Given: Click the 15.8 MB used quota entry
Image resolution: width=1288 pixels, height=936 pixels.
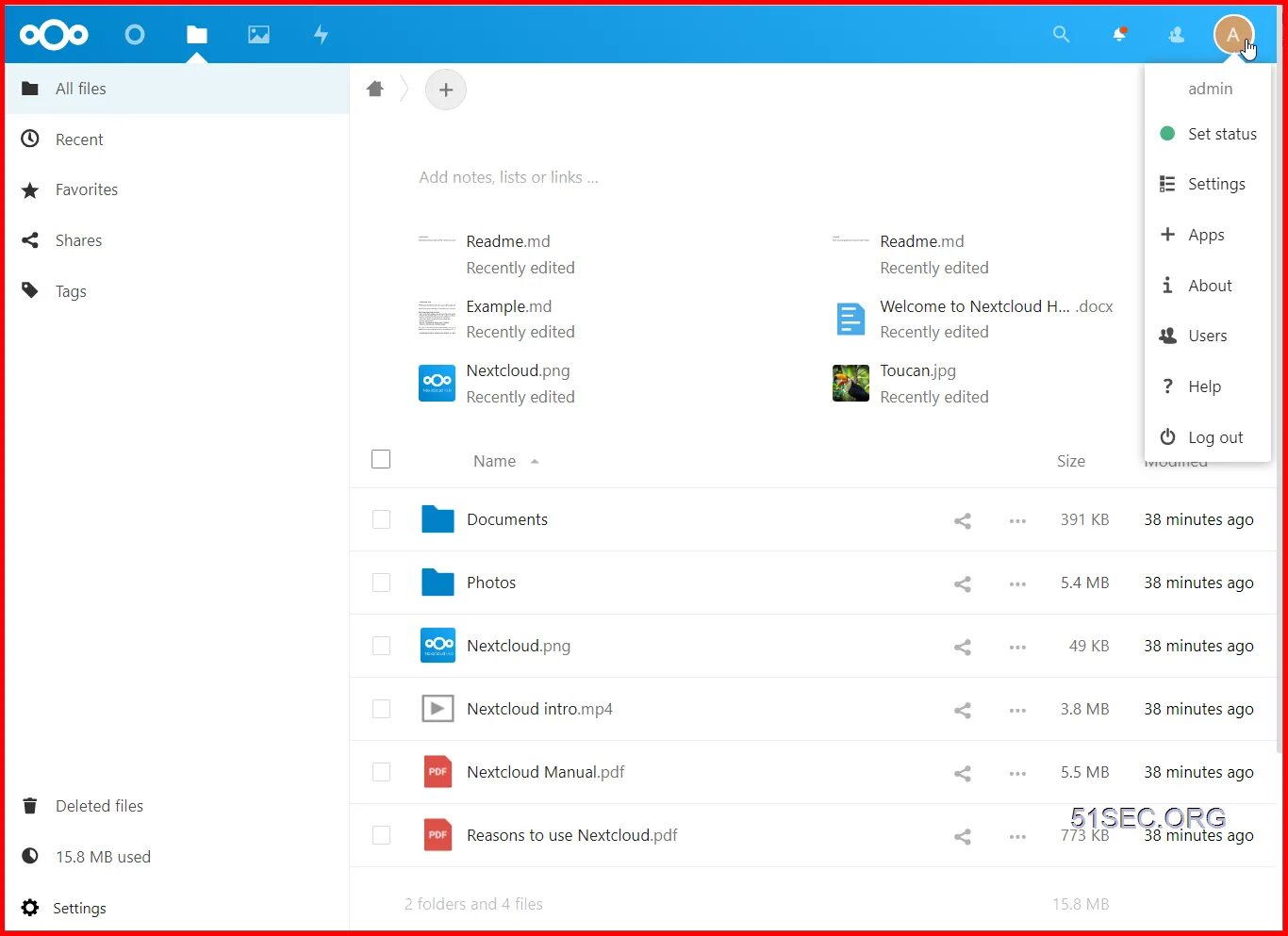Looking at the screenshot, I should [177, 857].
